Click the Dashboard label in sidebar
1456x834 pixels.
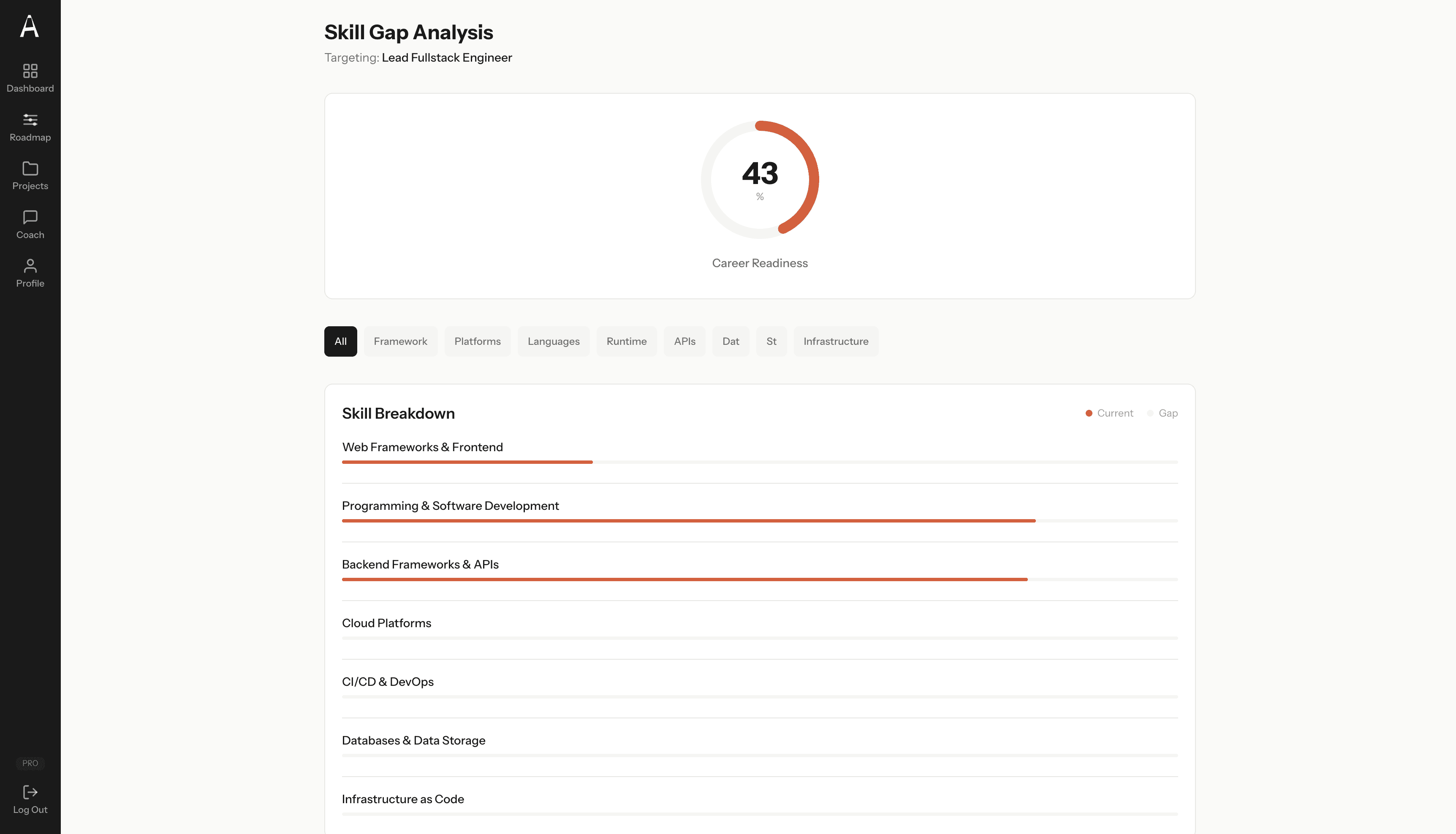pyautogui.click(x=30, y=89)
